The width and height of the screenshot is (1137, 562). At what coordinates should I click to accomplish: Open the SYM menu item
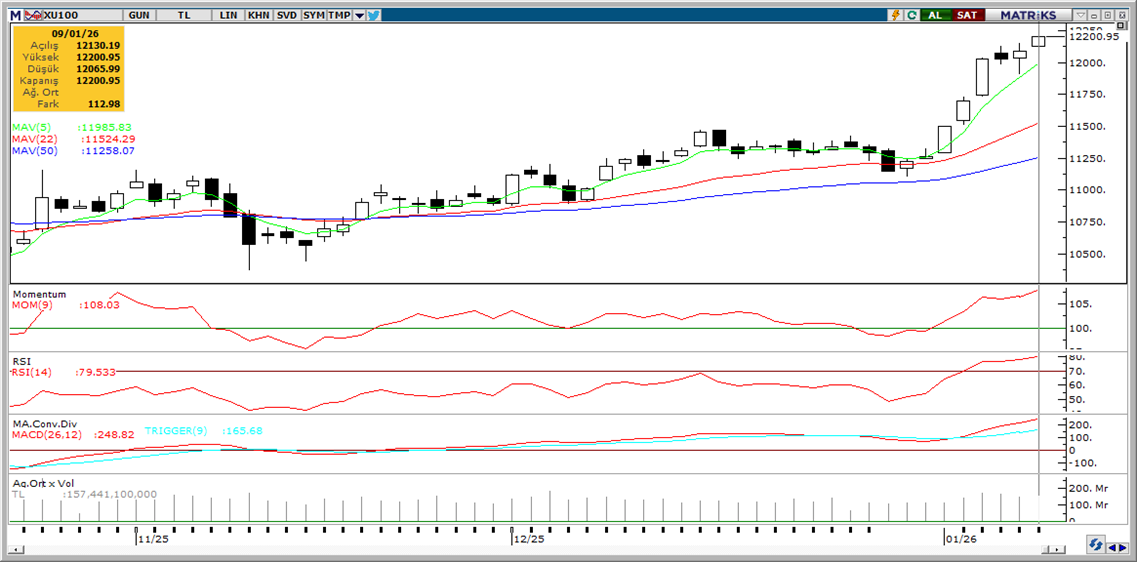314,15
